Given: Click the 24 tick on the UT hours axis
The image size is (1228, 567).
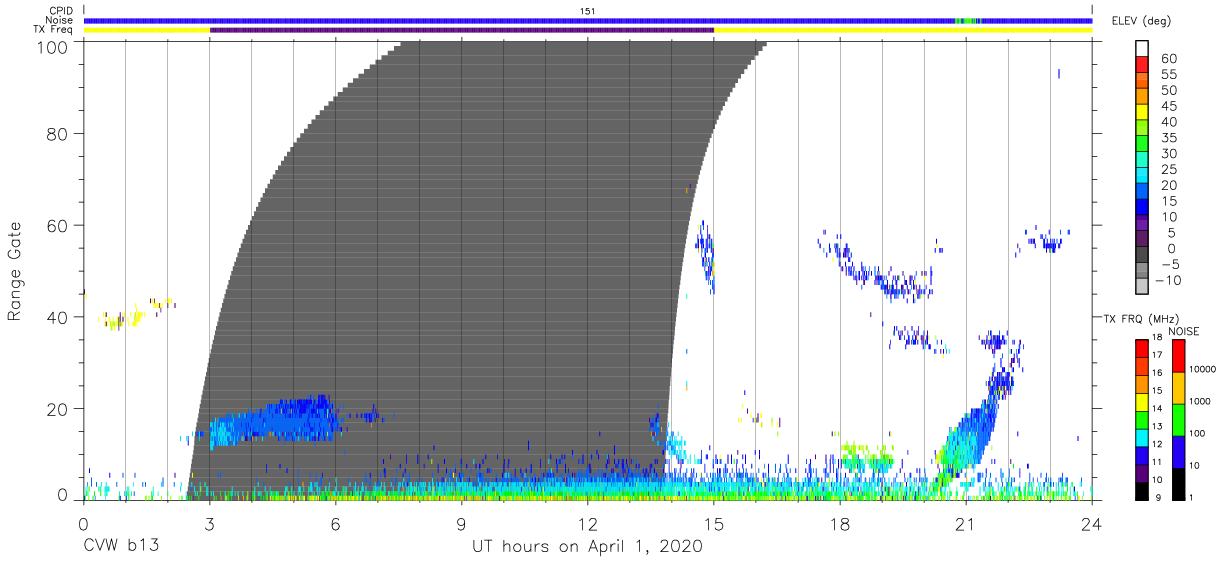Looking at the screenshot, I should click(1092, 524).
